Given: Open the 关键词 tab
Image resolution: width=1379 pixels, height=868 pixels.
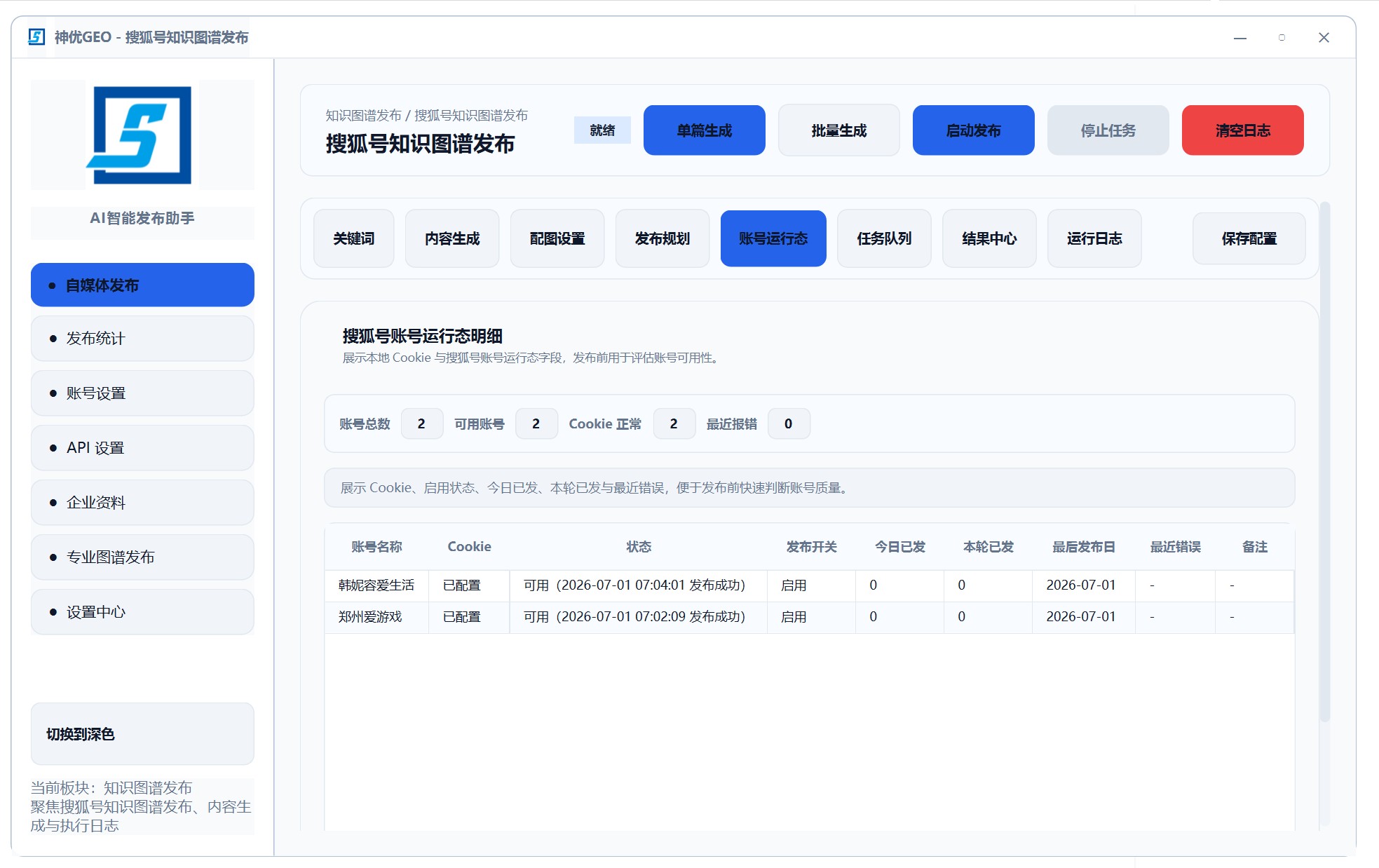Looking at the screenshot, I should tap(353, 238).
